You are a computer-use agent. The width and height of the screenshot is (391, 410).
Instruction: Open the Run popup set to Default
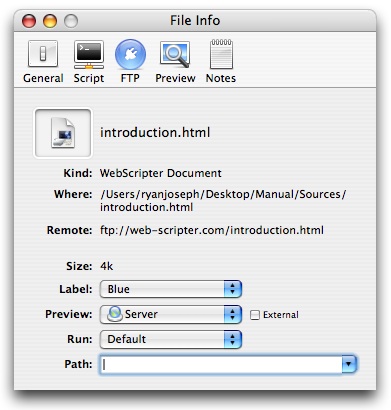(171, 339)
